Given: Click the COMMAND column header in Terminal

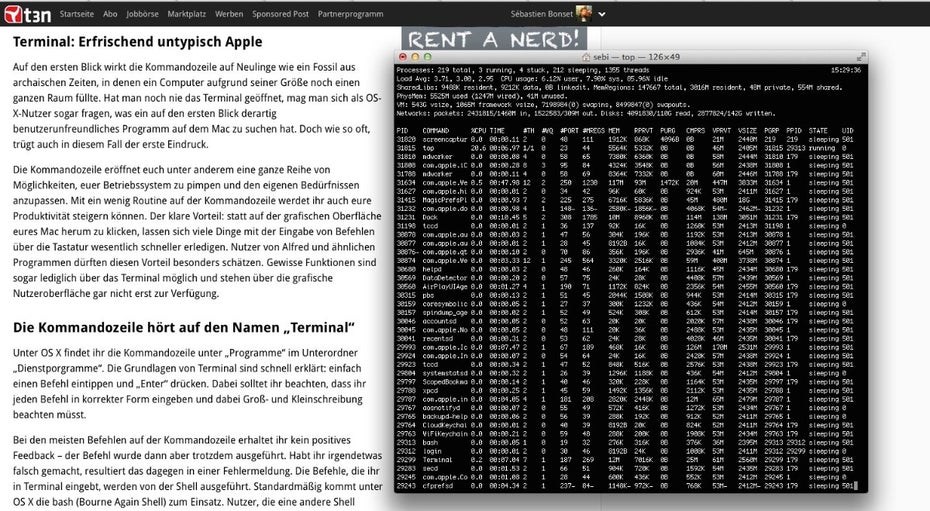Looking at the screenshot, I should click(436, 130).
